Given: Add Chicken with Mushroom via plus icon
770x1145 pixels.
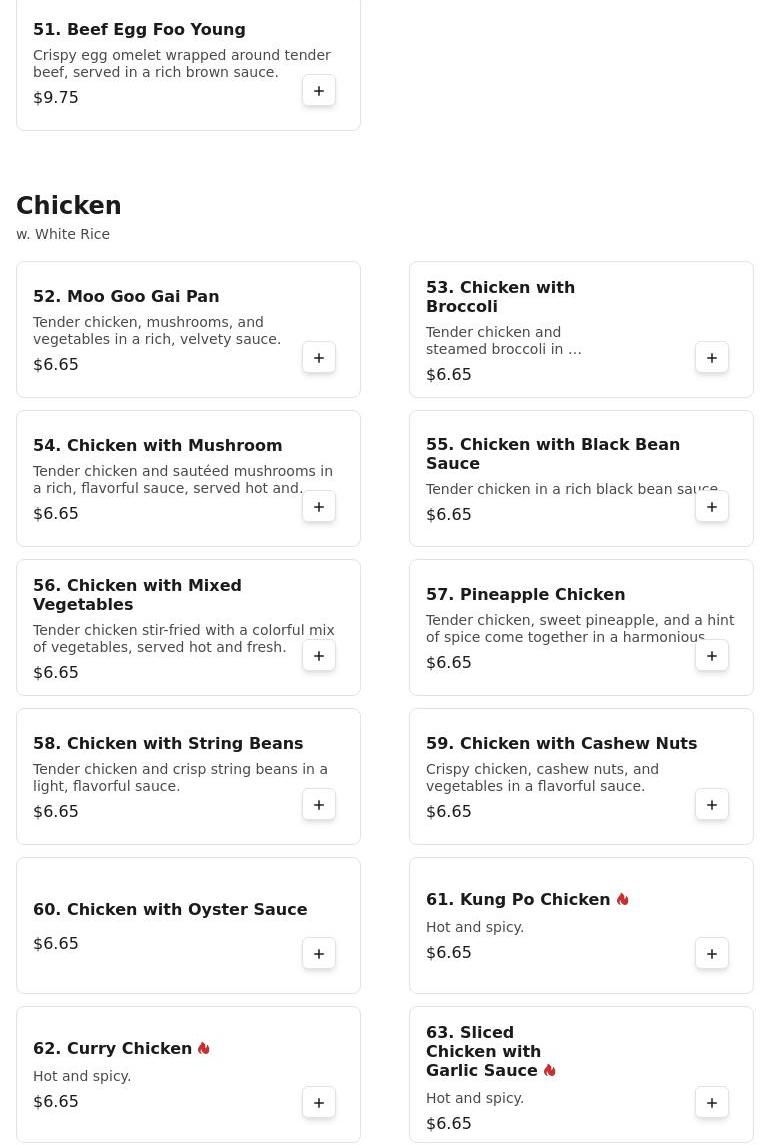Looking at the screenshot, I should pyautogui.click(x=319, y=507).
